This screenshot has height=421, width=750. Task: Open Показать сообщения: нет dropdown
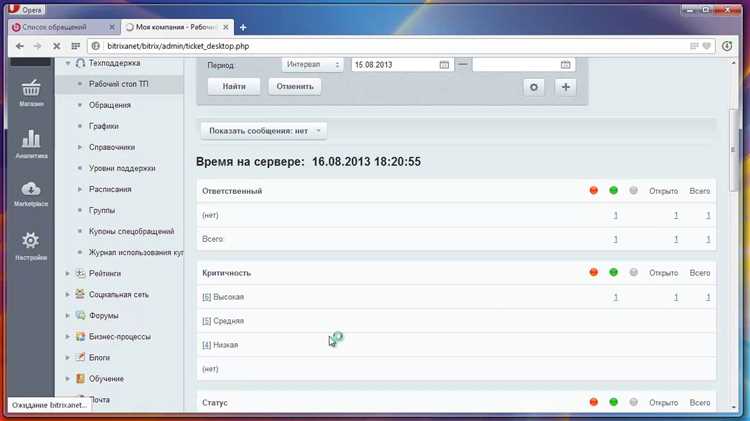click(264, 131)
